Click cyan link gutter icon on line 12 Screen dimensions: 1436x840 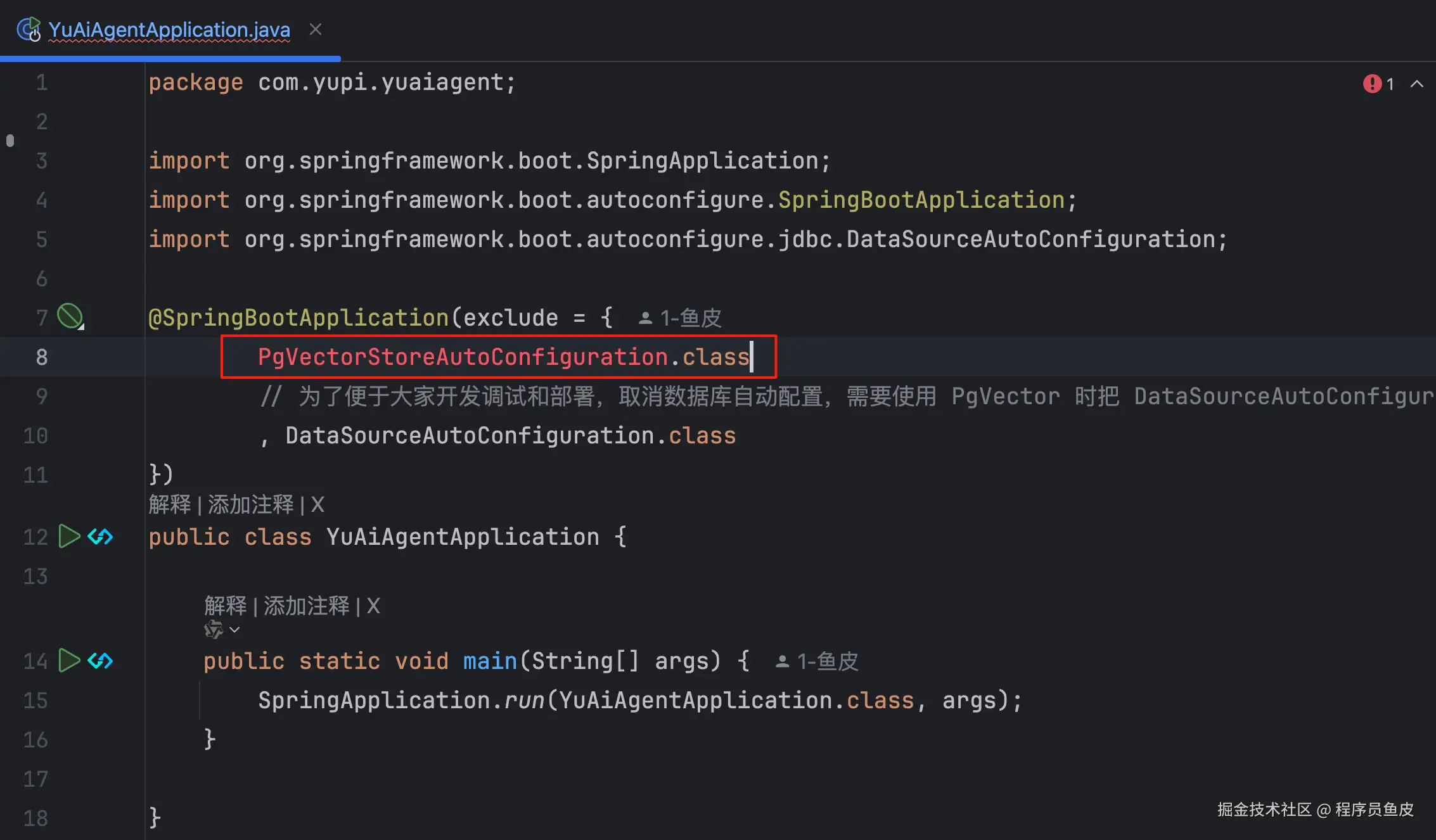coord(100,537)
